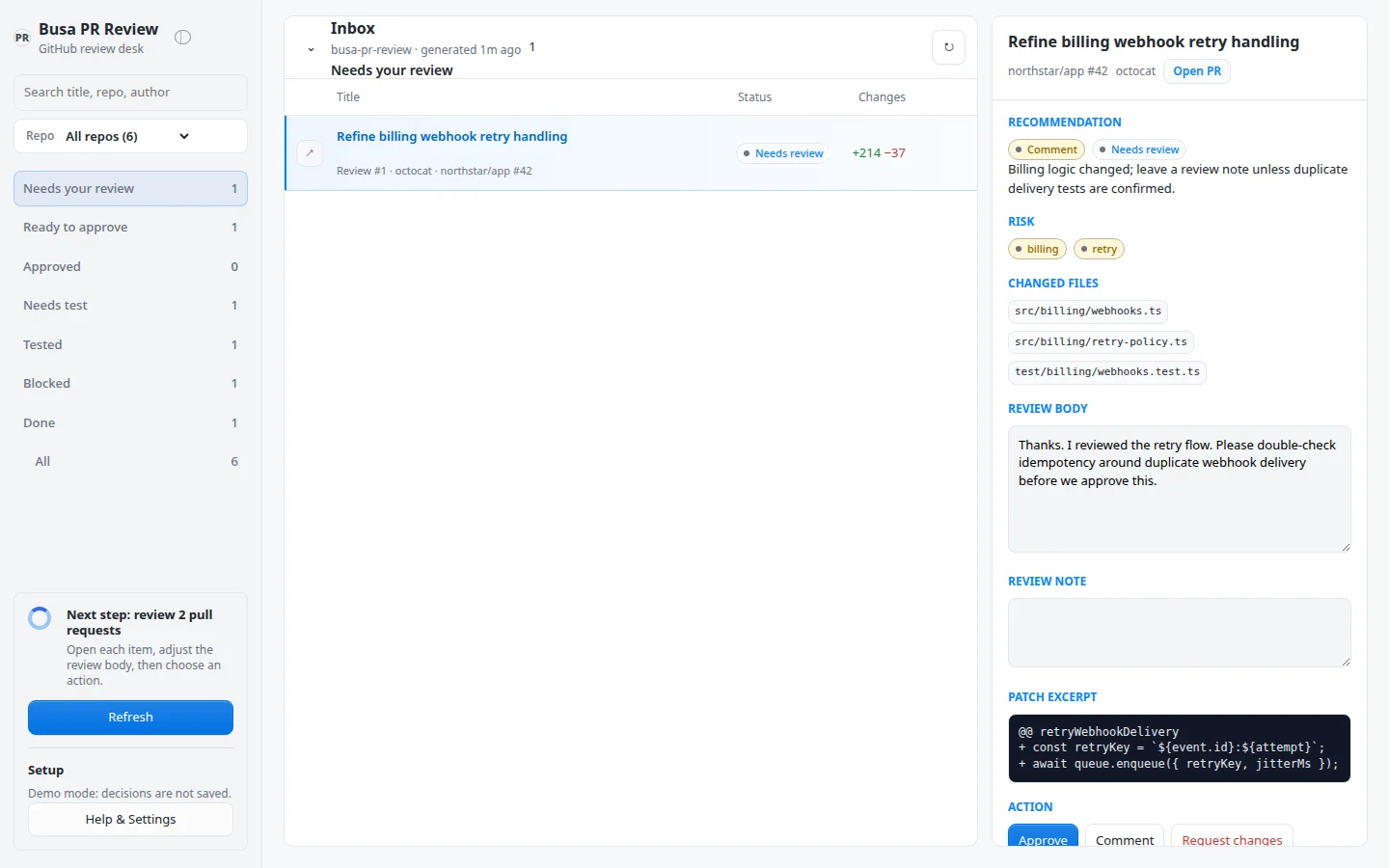
Task: Click the retry risk tag
Action: 1099,249
